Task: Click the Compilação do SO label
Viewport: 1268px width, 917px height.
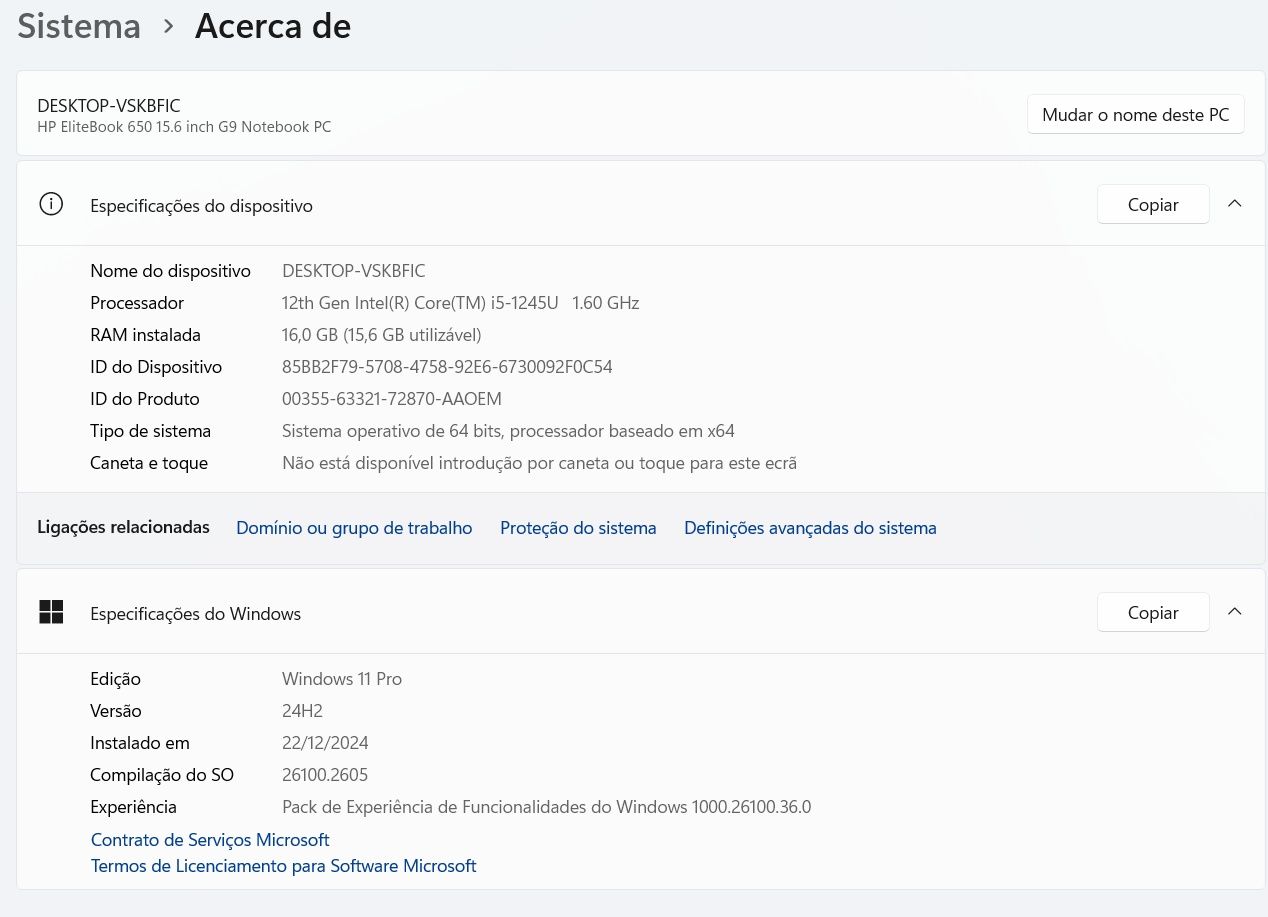Action: click(162, 775)
